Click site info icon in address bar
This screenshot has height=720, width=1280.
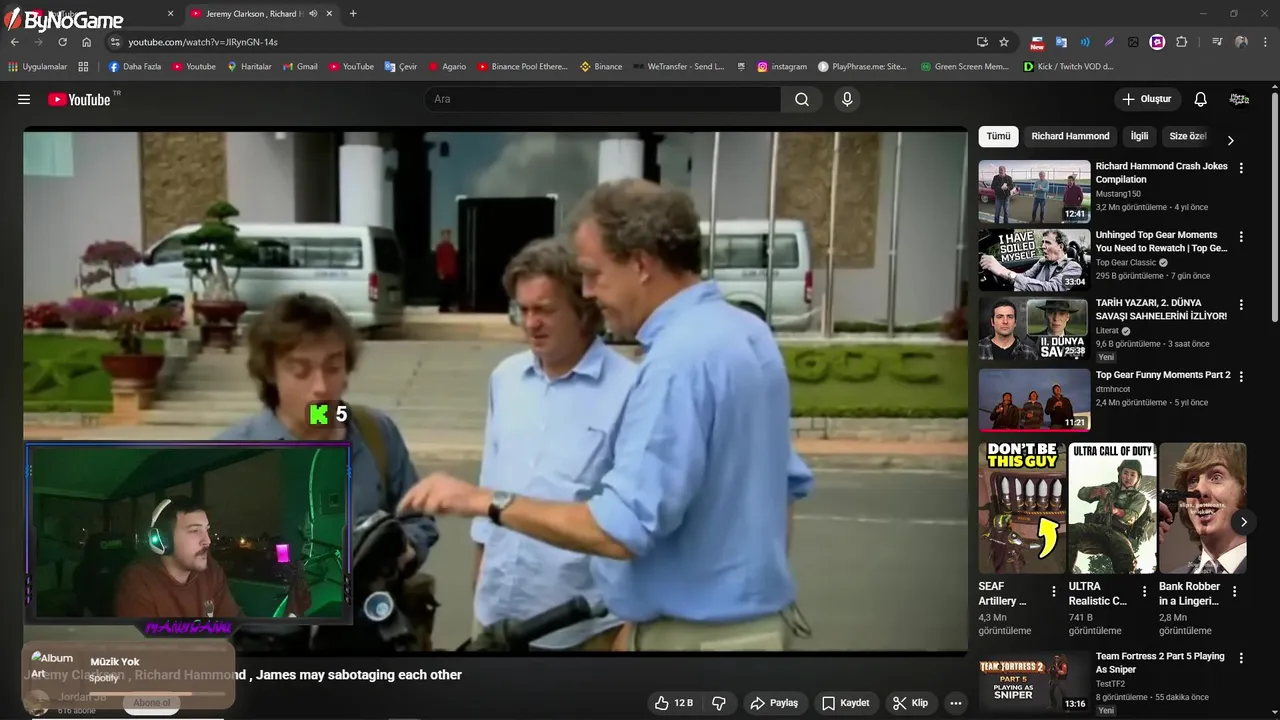click(115, 42)
